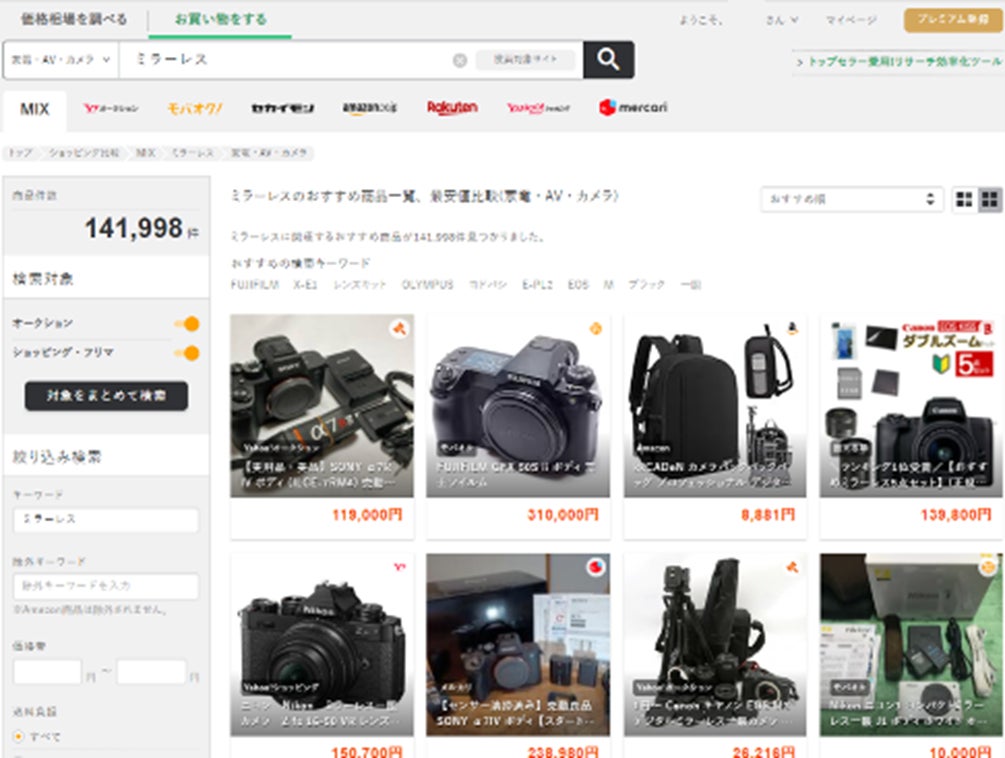Click the プレミアム登録 button

point(953,20)
